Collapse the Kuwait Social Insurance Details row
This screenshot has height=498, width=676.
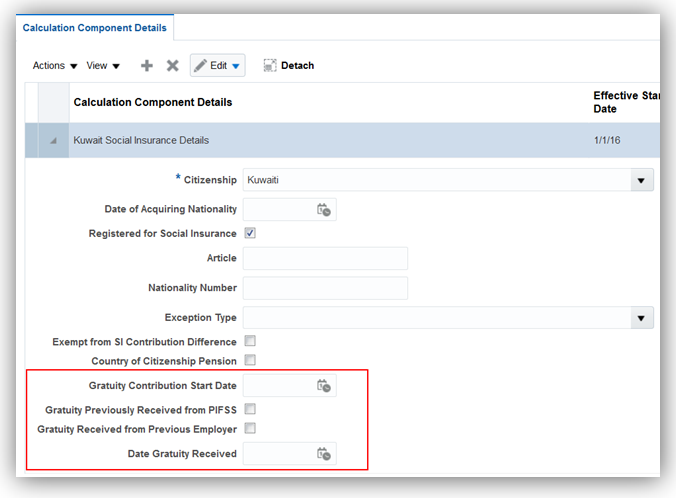click(x=53, y=141)
